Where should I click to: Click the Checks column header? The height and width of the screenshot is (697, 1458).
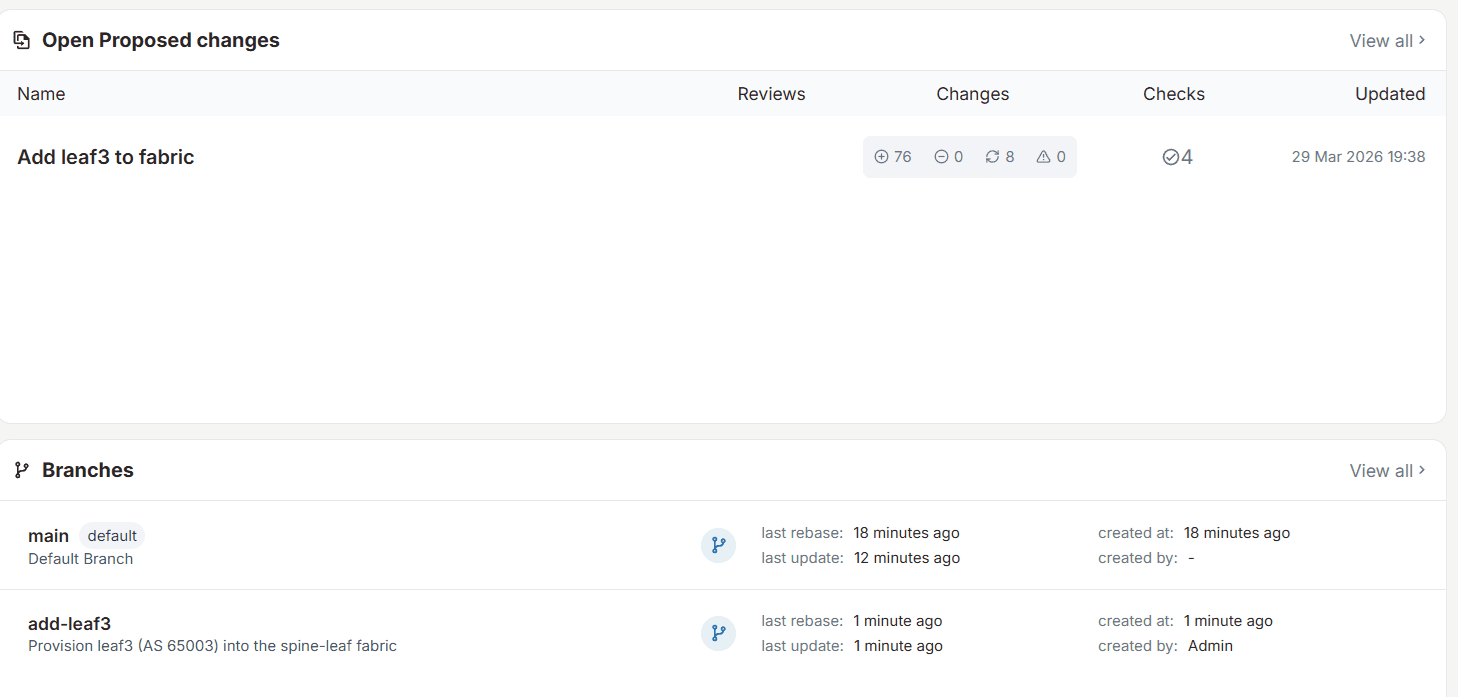[x=1174, y=93]
